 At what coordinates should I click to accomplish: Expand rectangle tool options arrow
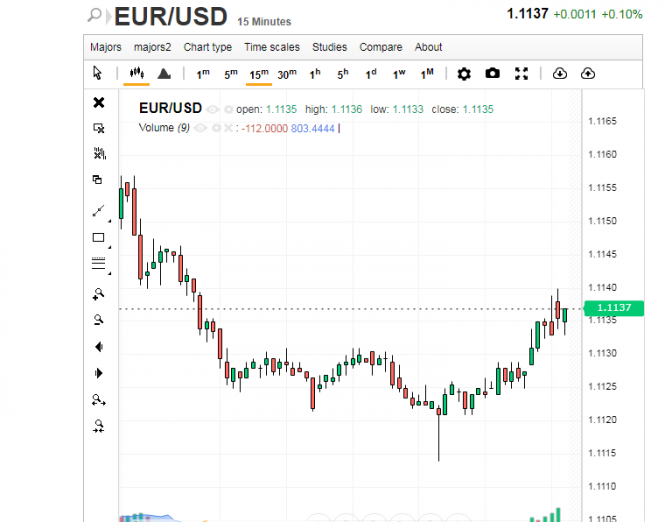pyautogui.click(x=109, y=247)
